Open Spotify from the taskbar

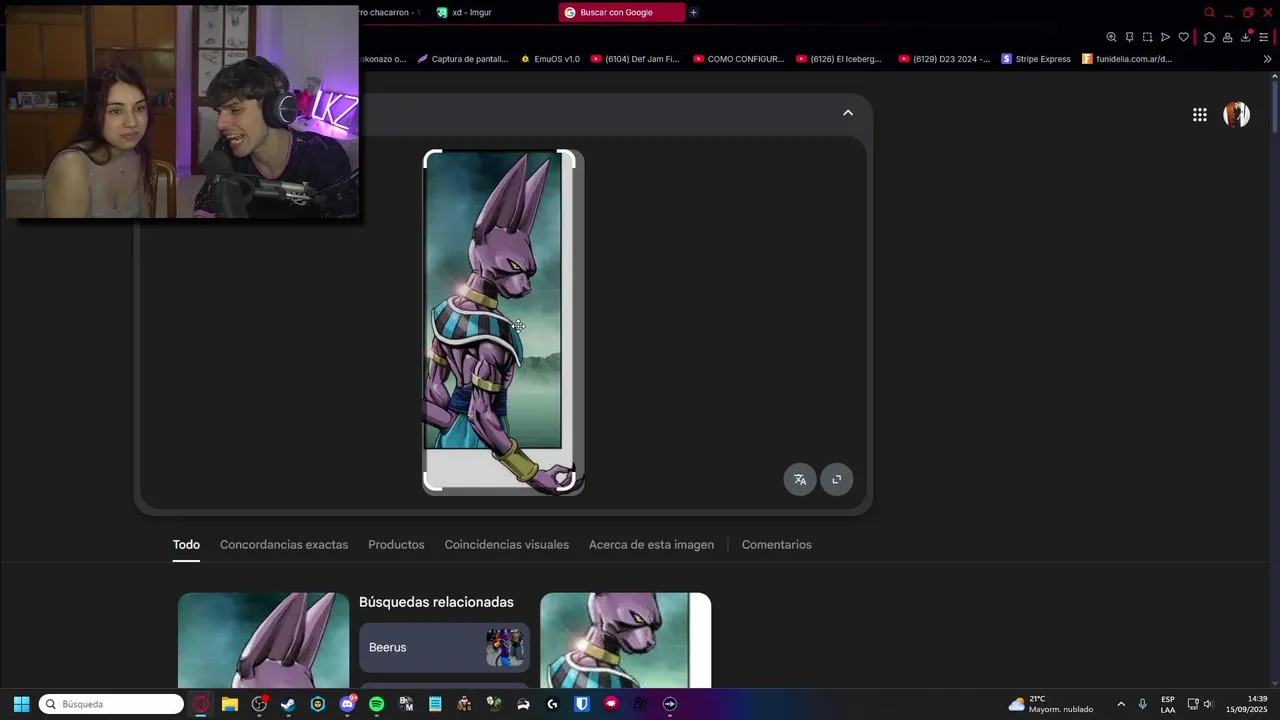[x=376, y=704]
